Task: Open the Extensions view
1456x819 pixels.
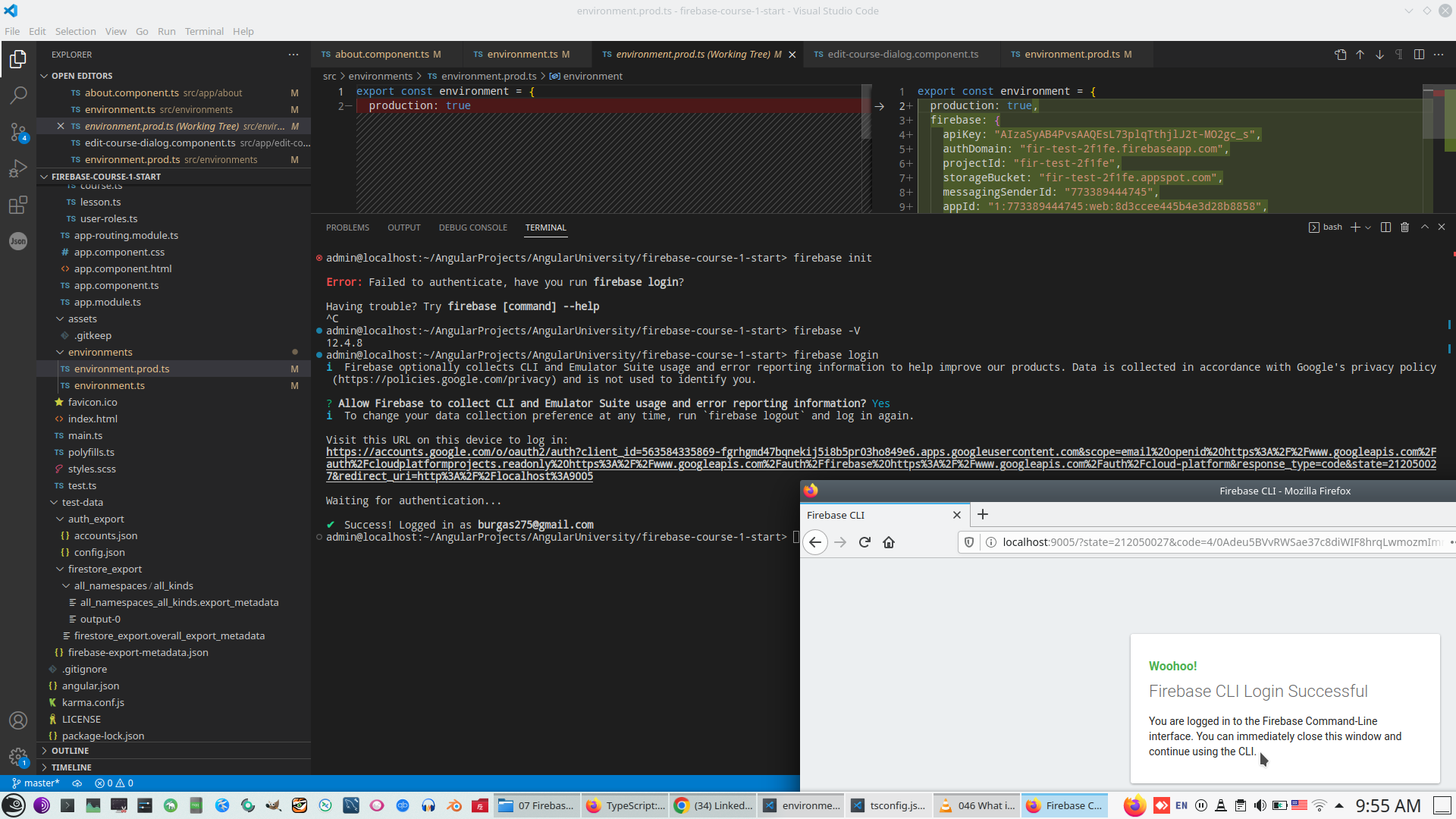Action: click(x=18, y=205)
